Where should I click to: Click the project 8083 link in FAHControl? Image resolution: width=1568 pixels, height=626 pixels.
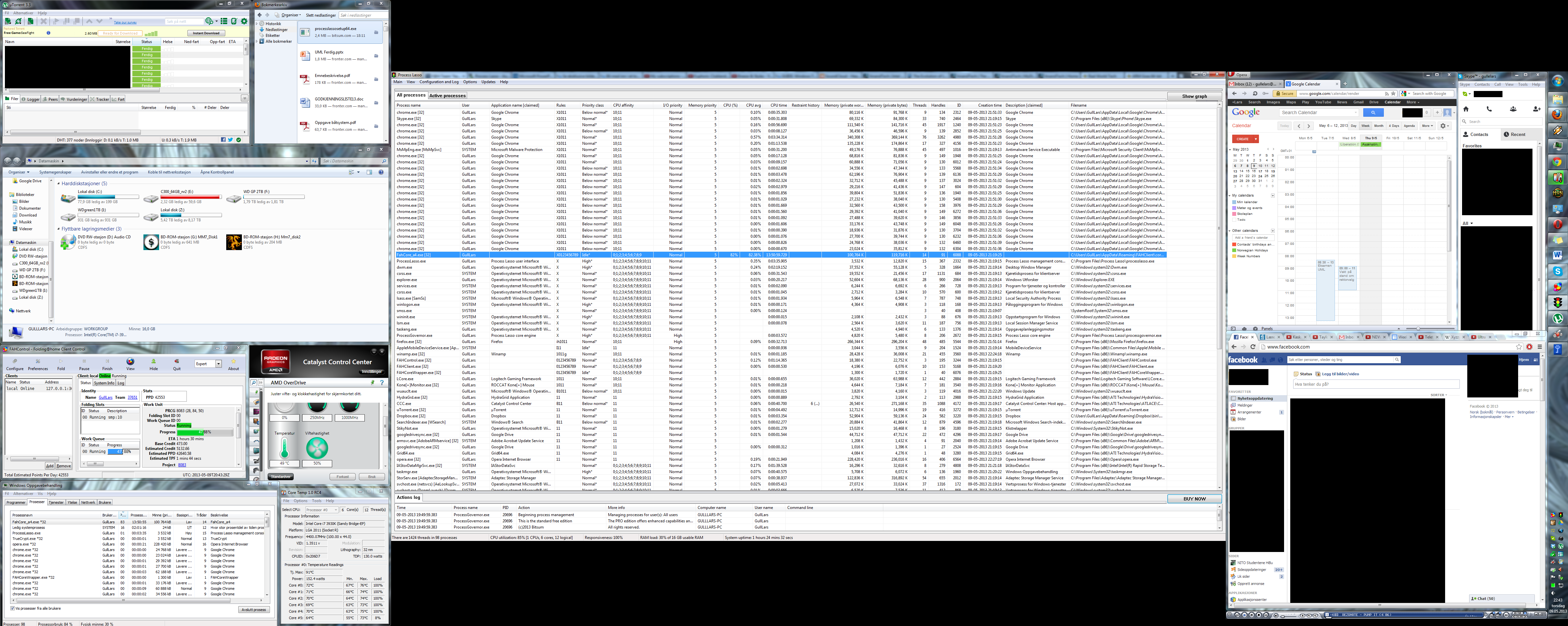(182, 465)
